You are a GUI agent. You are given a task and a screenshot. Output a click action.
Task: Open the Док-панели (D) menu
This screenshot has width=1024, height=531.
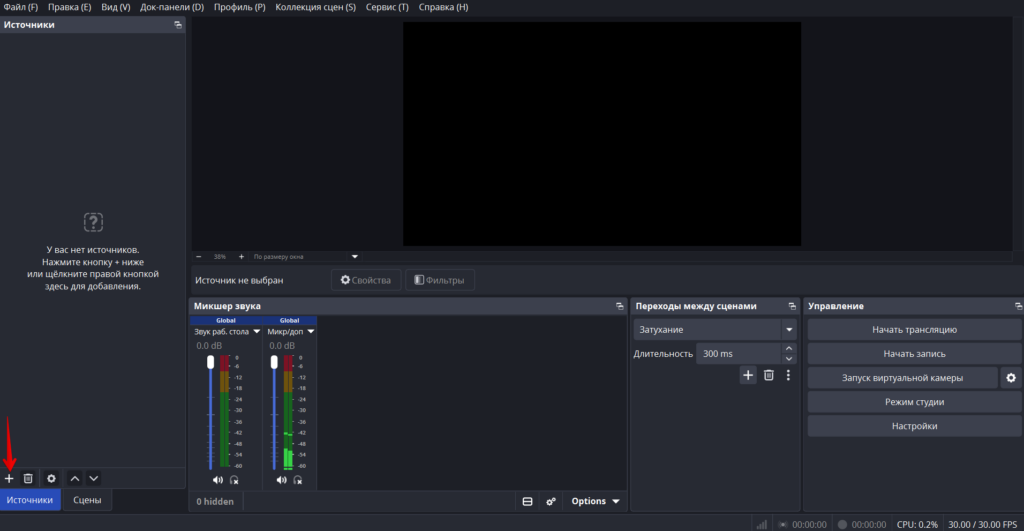pyautogui.click(x=172, y=7)
